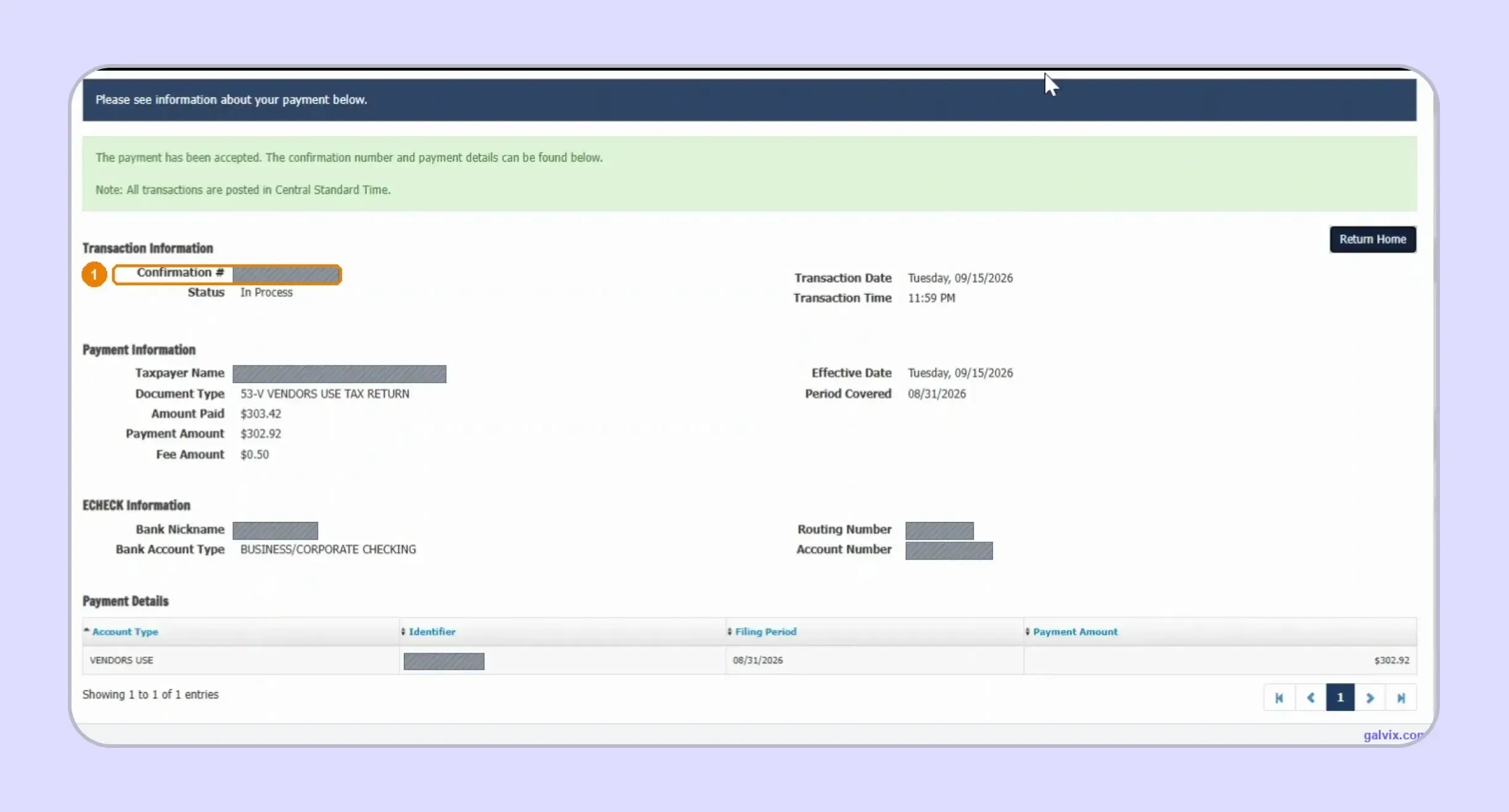Click the Please see information banner text

coord(231,99)
